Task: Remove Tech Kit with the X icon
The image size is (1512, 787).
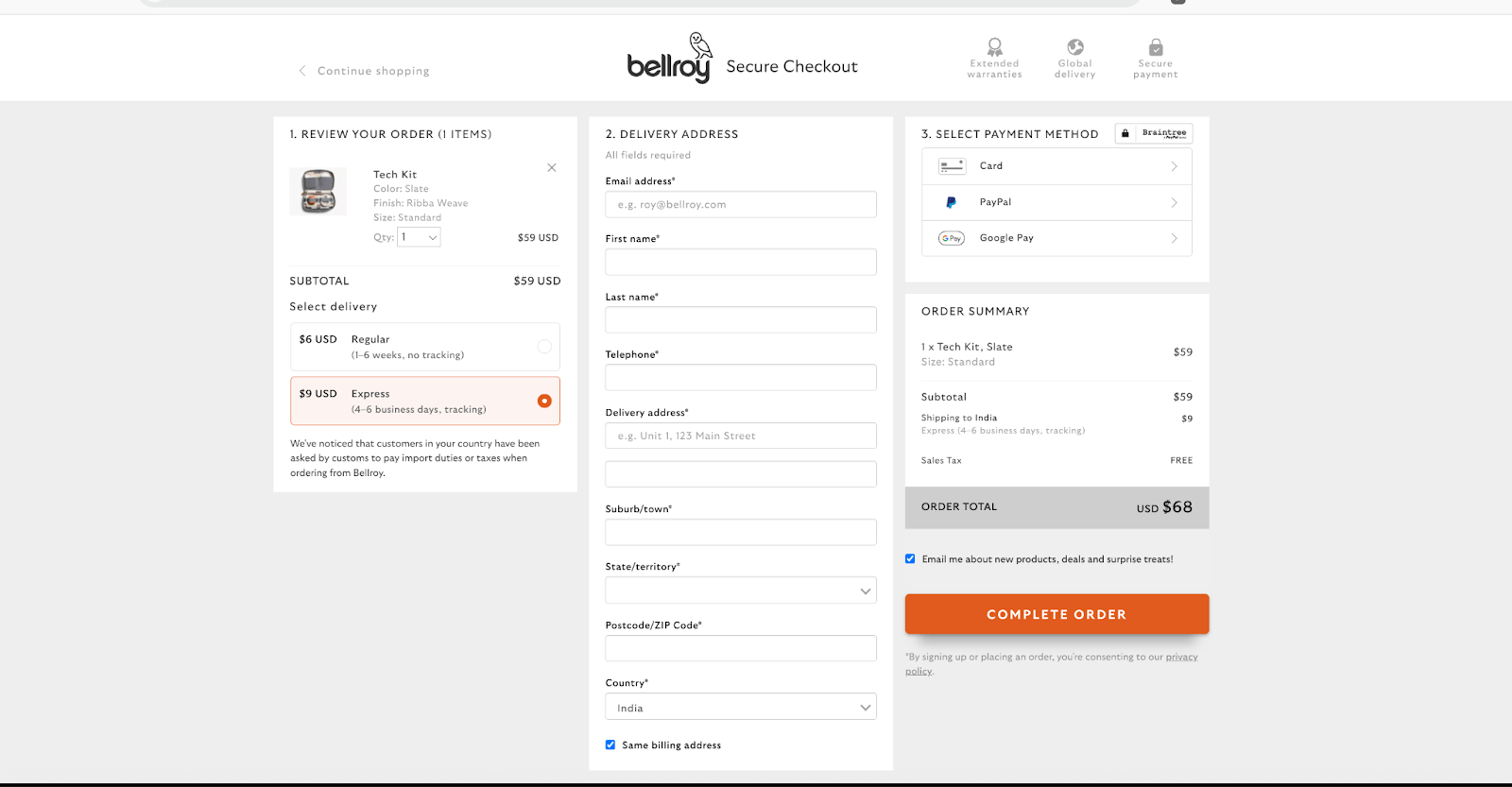Action: [x=552, y=168]
